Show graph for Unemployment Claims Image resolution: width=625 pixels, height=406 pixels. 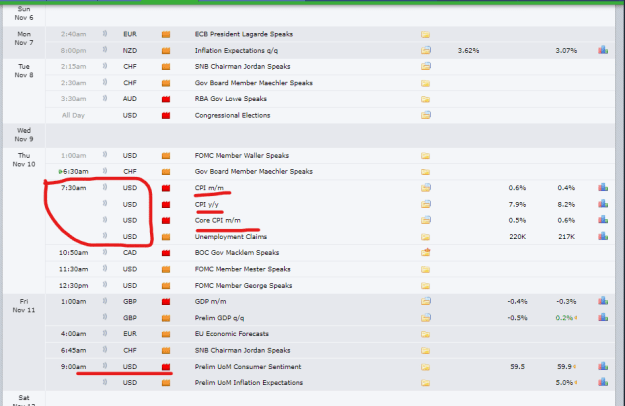point(603,236)
